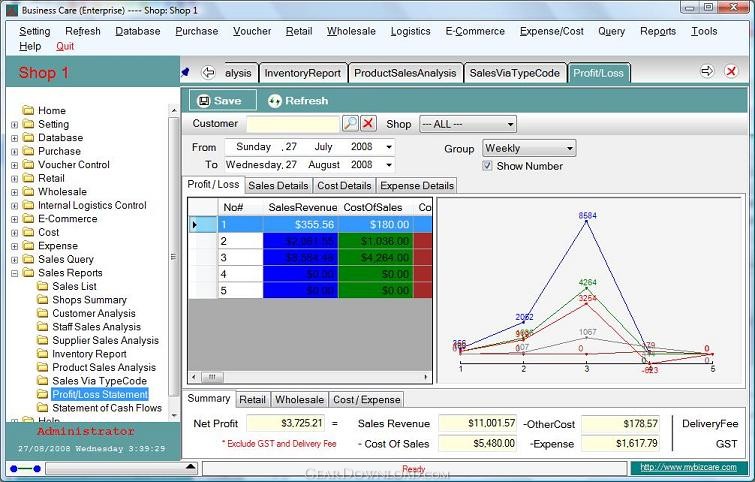Expand the Cost tree node
This screenshot has height=482, width=755.
pyautogui.click(x=14, y=233)
